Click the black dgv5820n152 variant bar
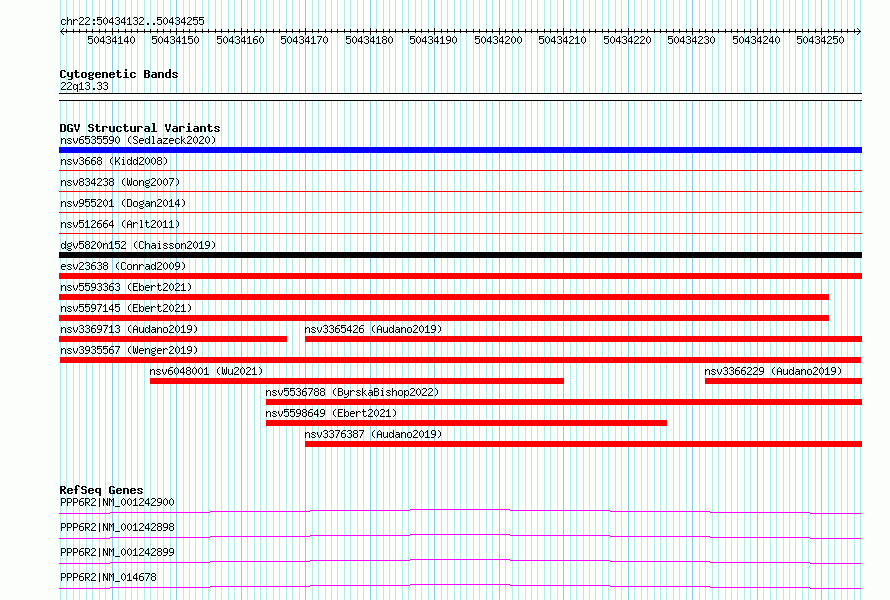Image resolution: width=890 pixels, height=600 pixels. coord(460,255)
